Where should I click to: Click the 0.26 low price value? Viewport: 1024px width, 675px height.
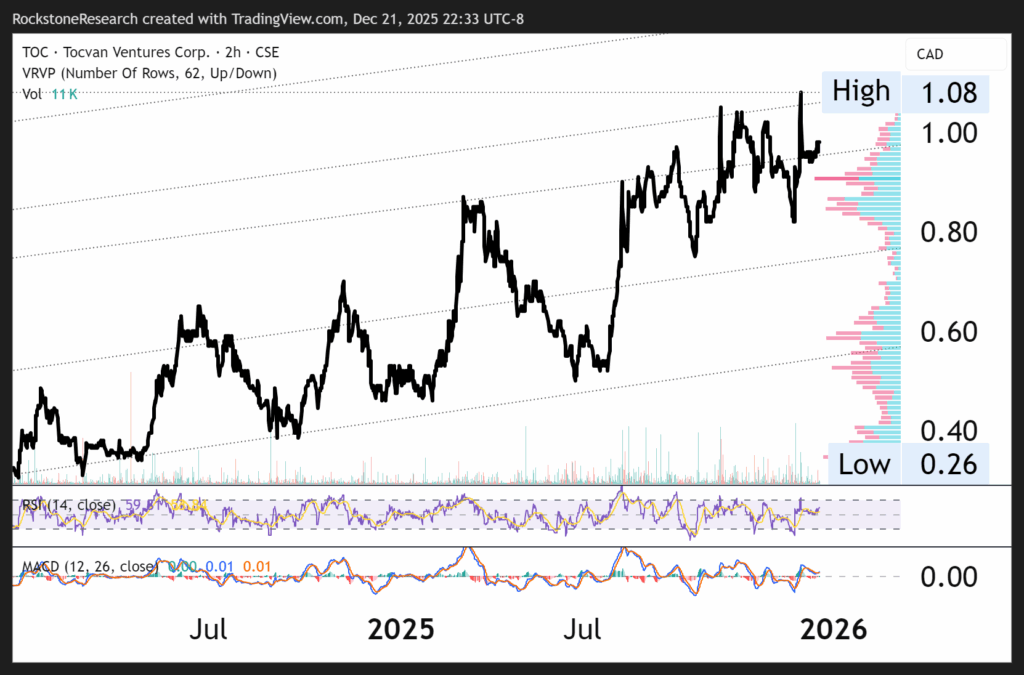click(x=945, y=464)
